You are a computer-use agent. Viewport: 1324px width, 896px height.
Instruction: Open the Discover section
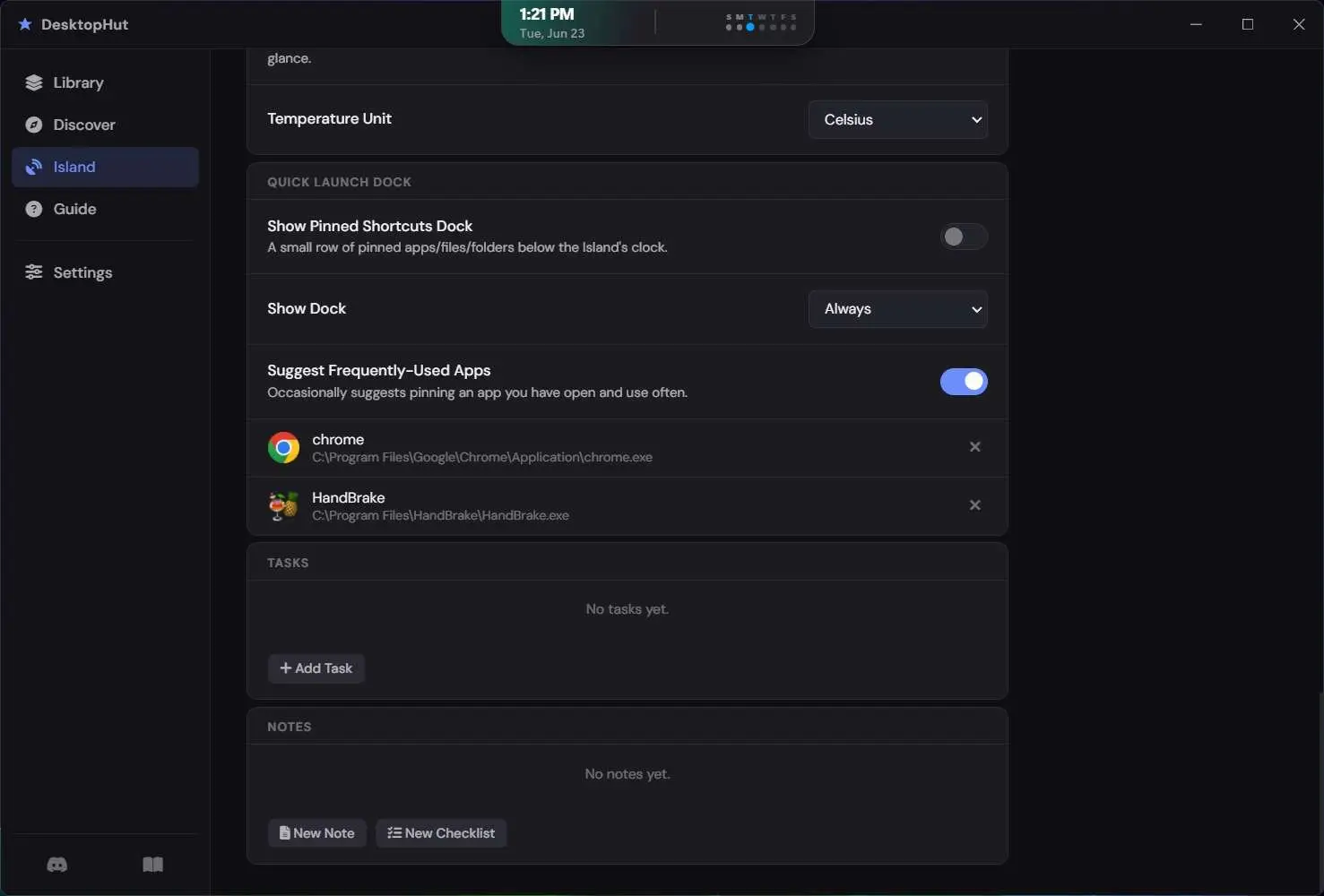(105, 125)
